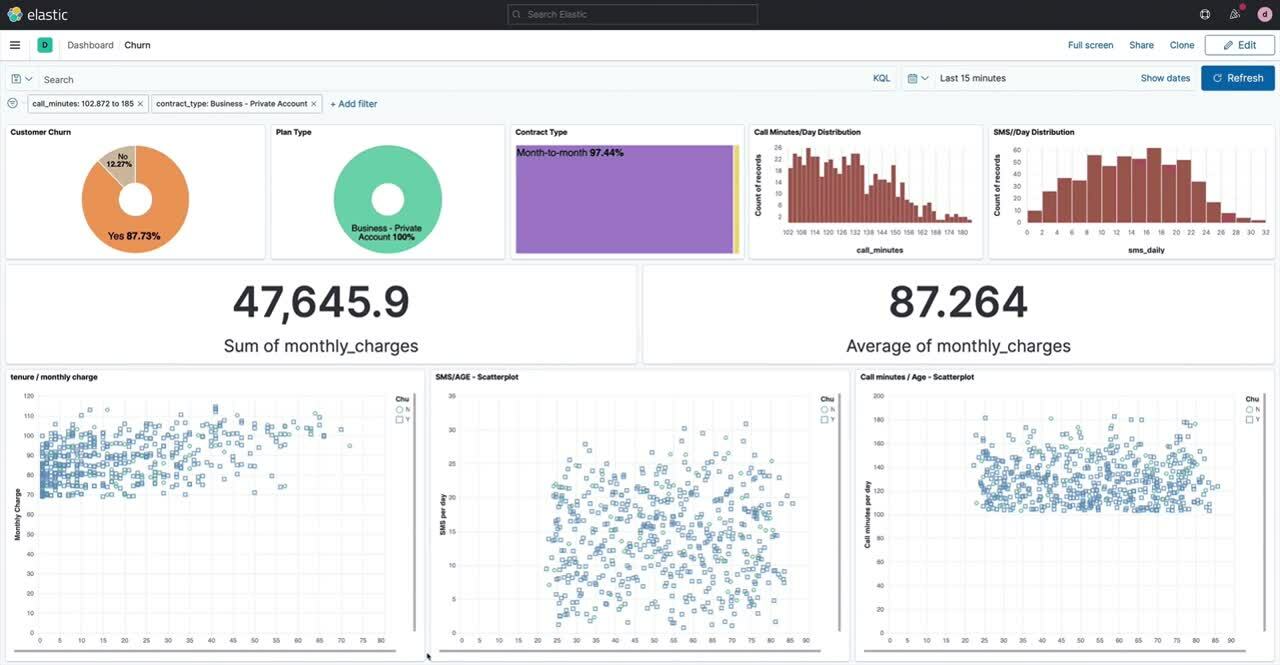The width and height of the screenshot is (1280, 665).
Task: Open the filter options menu icon
Action: pyautogui.click(x=13, y=103)
